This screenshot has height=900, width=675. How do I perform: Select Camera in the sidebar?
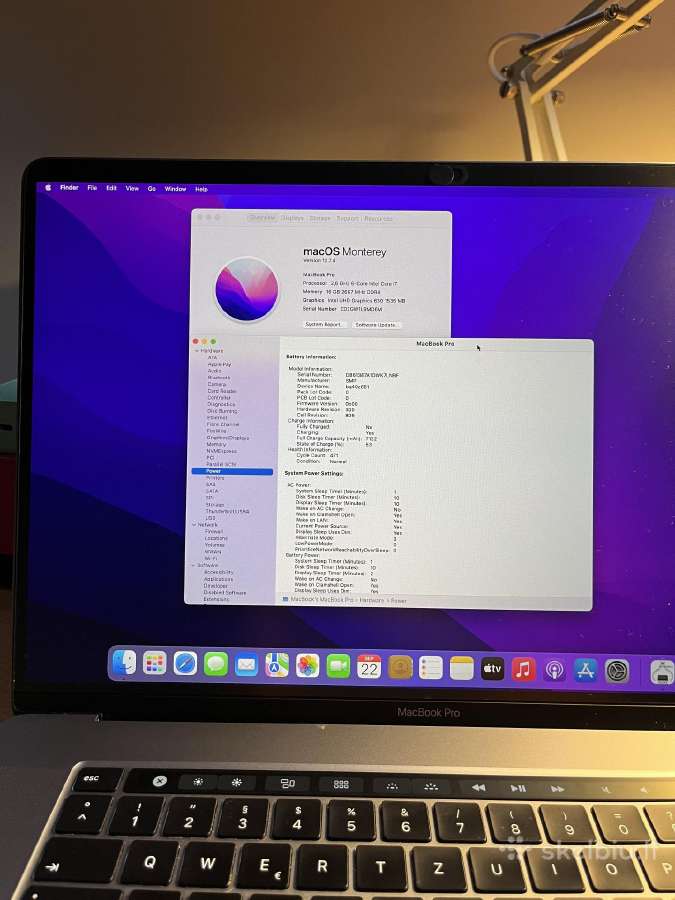216,385
